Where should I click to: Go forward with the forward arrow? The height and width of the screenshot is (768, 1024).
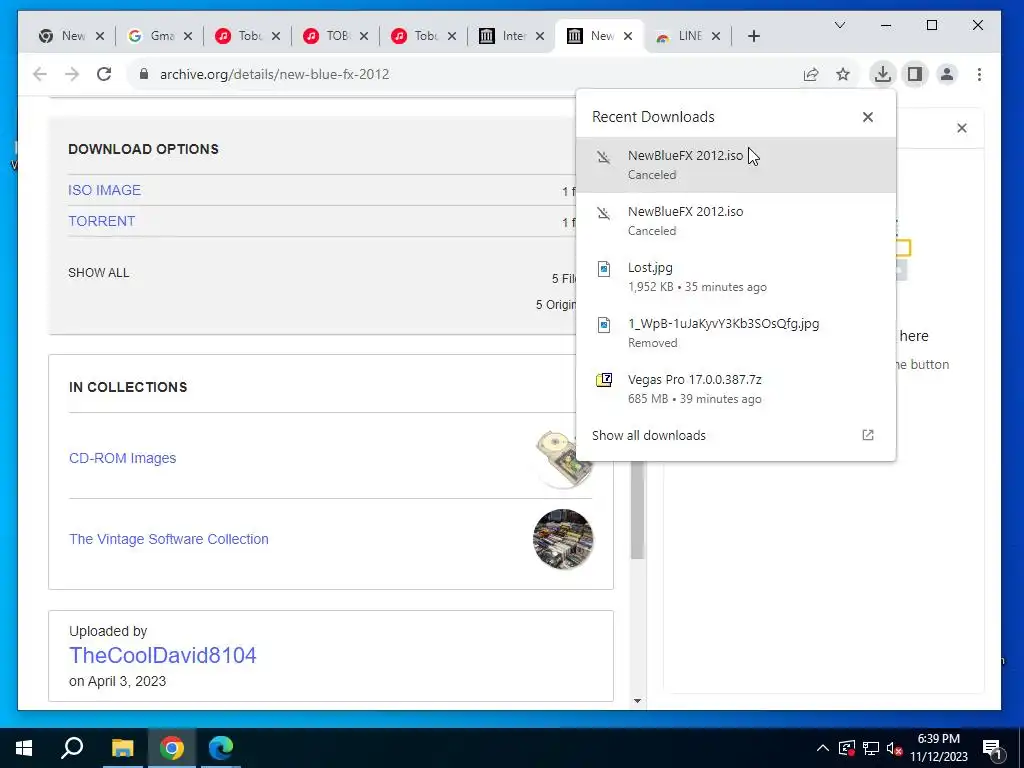[x=72, y=74]
